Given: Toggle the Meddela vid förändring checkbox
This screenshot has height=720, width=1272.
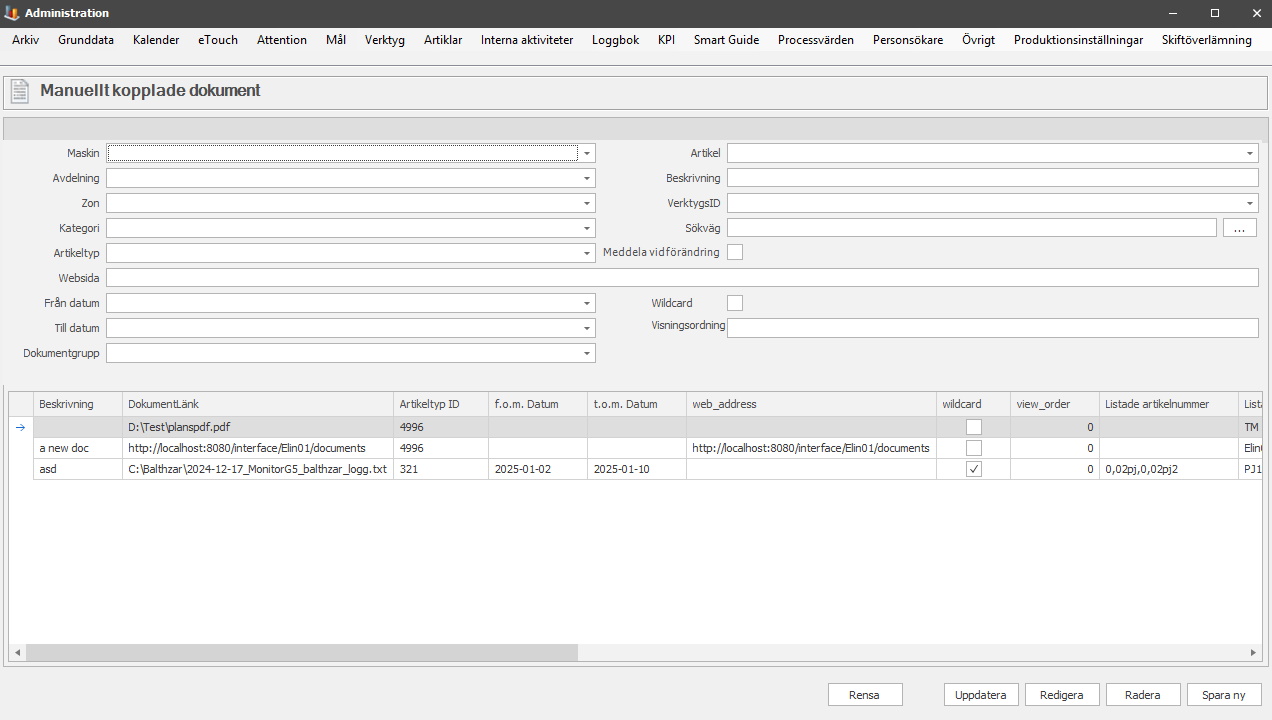Looking at the screenshot, I should [735, 252].
